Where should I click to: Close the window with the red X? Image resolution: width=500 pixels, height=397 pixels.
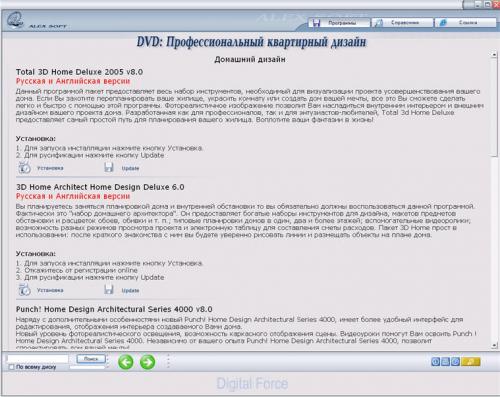[x=497, y=4]
